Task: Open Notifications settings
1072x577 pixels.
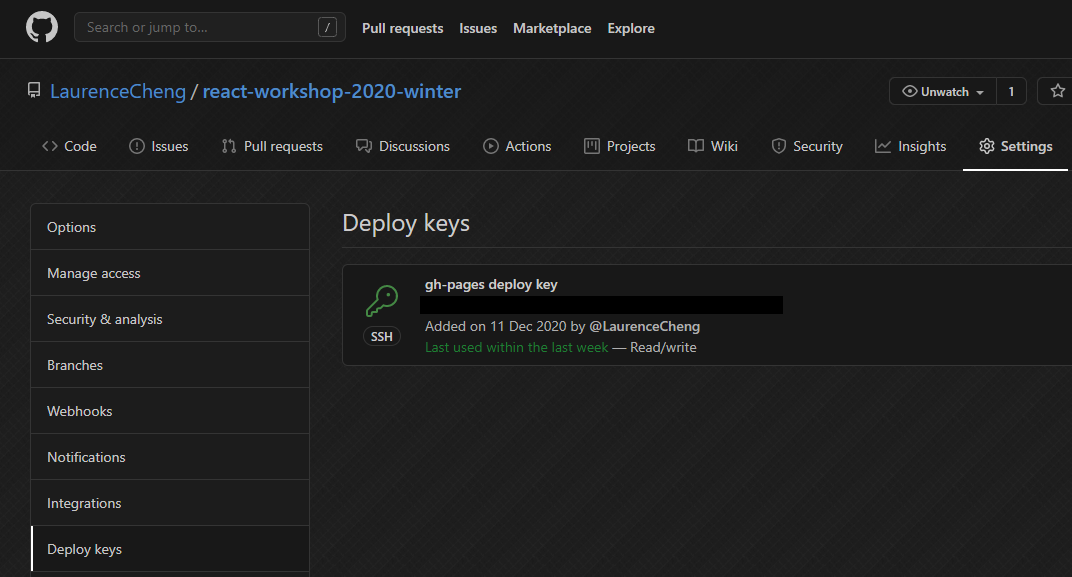Action: [x=170, y=457]
